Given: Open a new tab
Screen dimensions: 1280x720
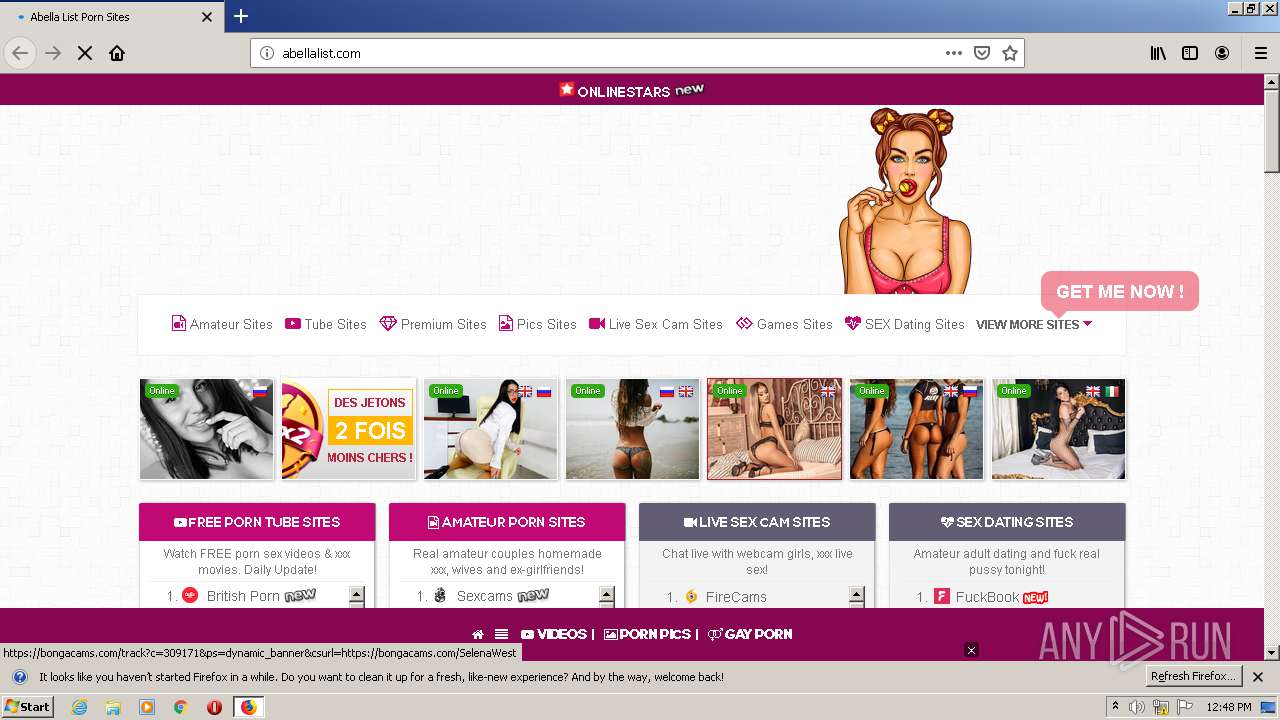Looking at the screenshot, I should pos(241,16).
